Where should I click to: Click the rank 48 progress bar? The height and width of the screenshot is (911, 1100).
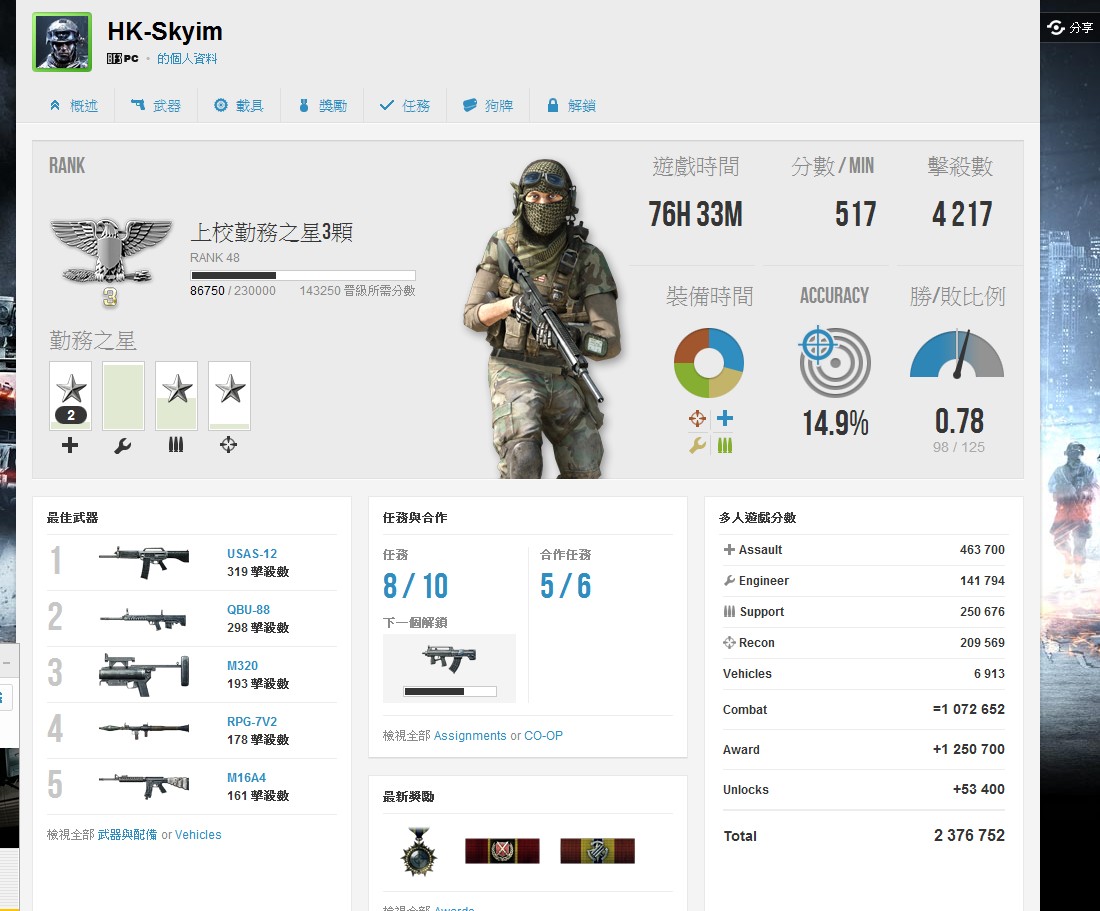[x=302, y=276]
